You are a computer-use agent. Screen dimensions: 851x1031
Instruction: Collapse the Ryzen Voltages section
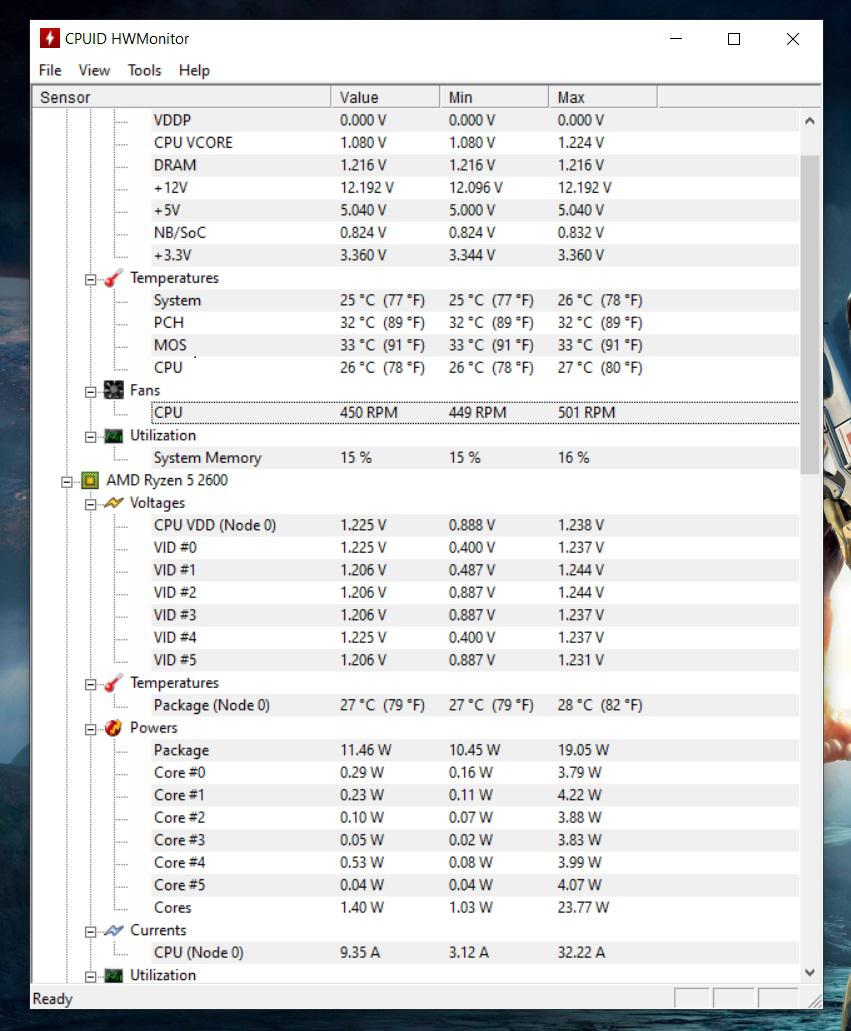pyautogui.click(x=91, y=504)
